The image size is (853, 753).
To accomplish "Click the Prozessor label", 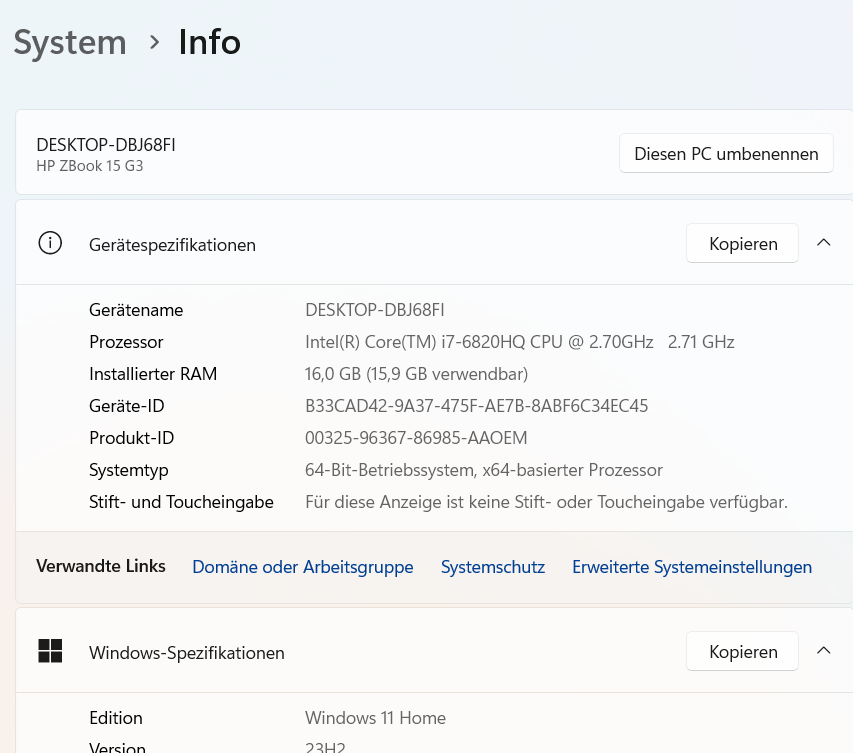I will tap(126, 342).
